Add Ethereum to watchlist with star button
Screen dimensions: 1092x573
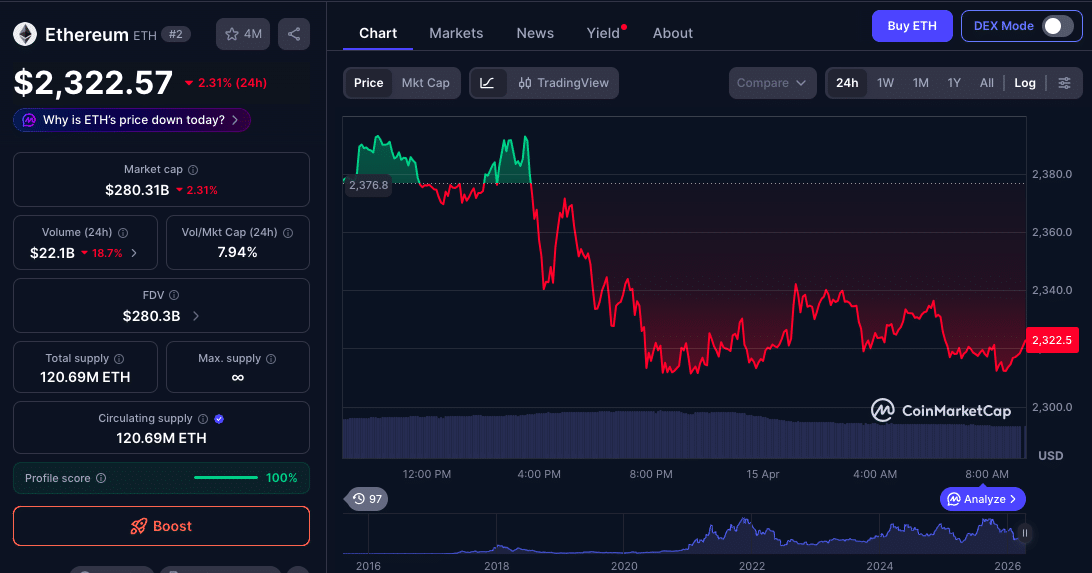click(x=243, y=34)
